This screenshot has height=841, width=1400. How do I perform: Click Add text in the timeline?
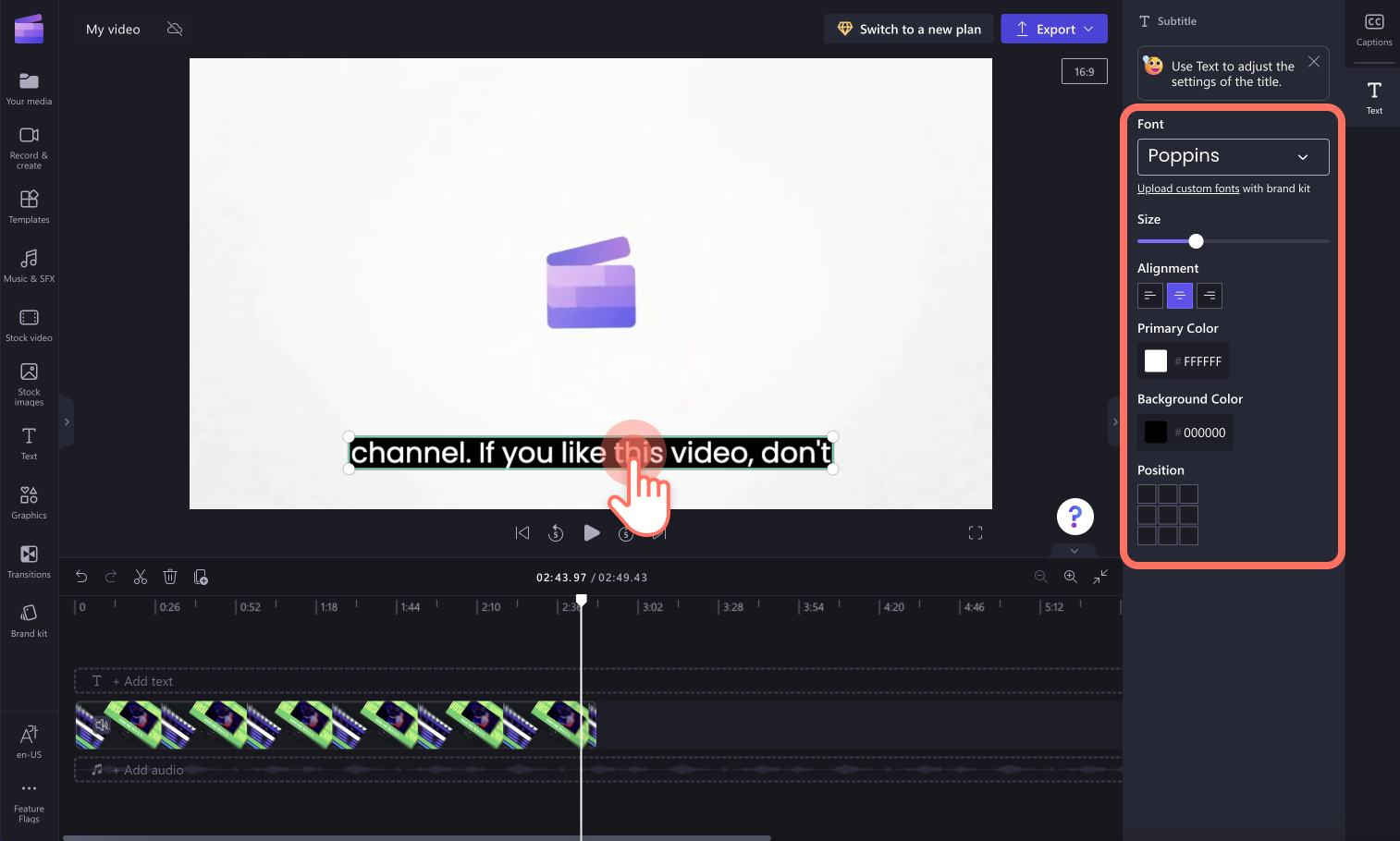point(143,681)
